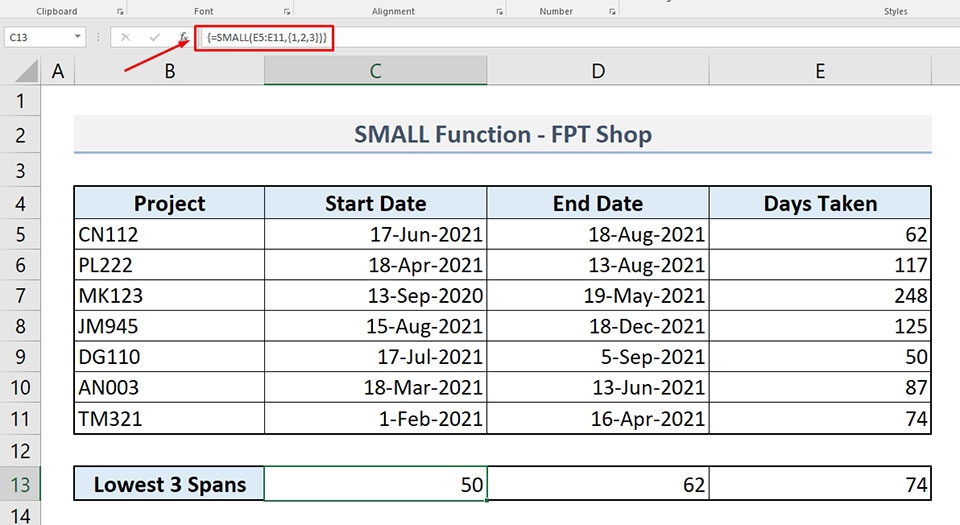Screen dimensions: 960x525
Task: Select row 11 header
Action: pos(20,419)
